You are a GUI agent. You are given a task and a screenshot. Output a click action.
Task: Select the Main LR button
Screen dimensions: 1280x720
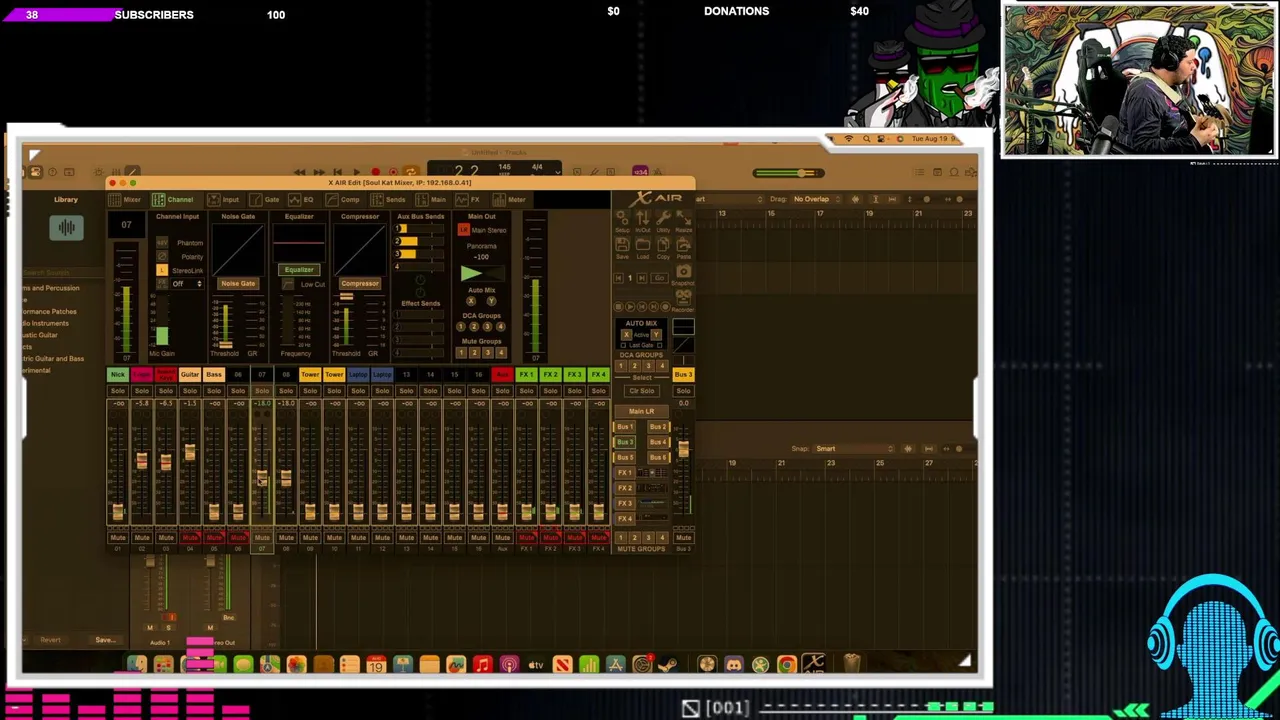pyautogui.click(x=641, y=412)
